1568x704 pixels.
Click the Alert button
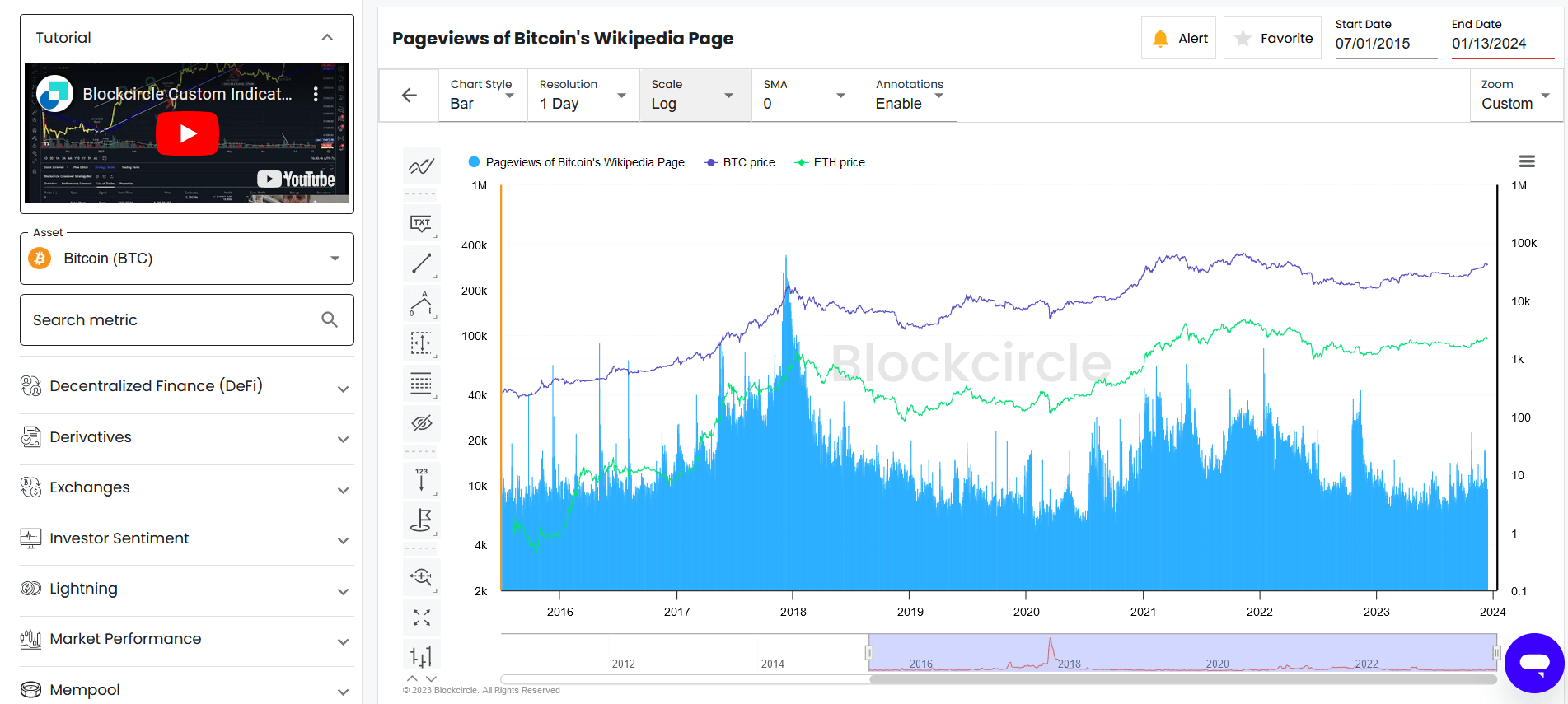[x=1179, y=39]
